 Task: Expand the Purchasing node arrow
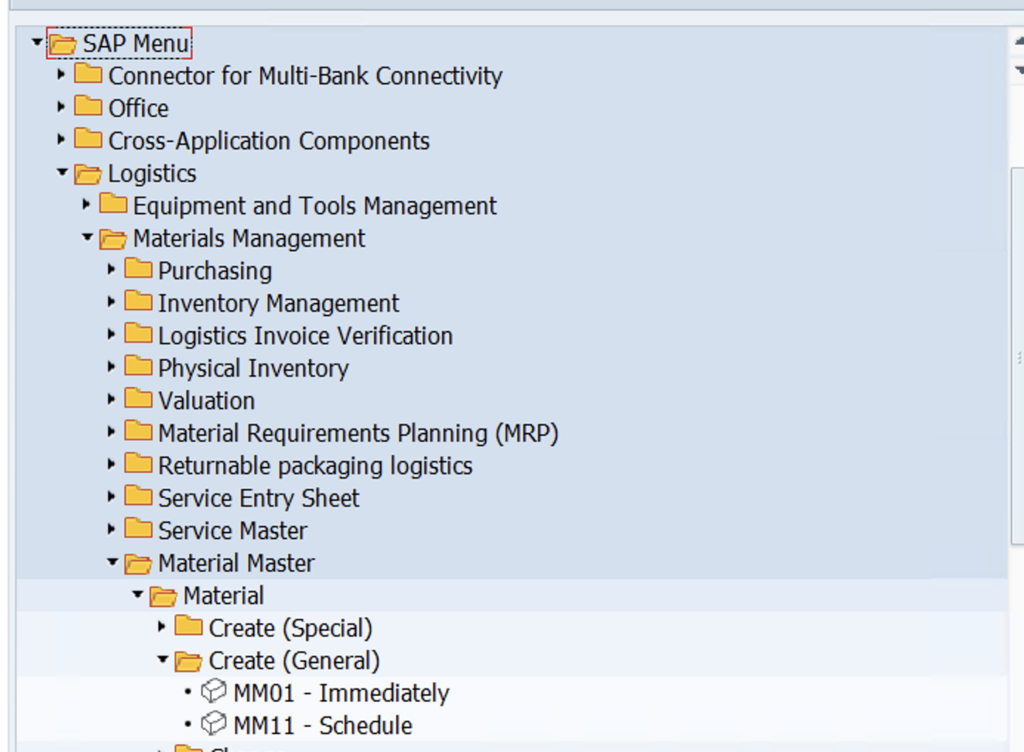pyautogui.click(x=111, y=269)
